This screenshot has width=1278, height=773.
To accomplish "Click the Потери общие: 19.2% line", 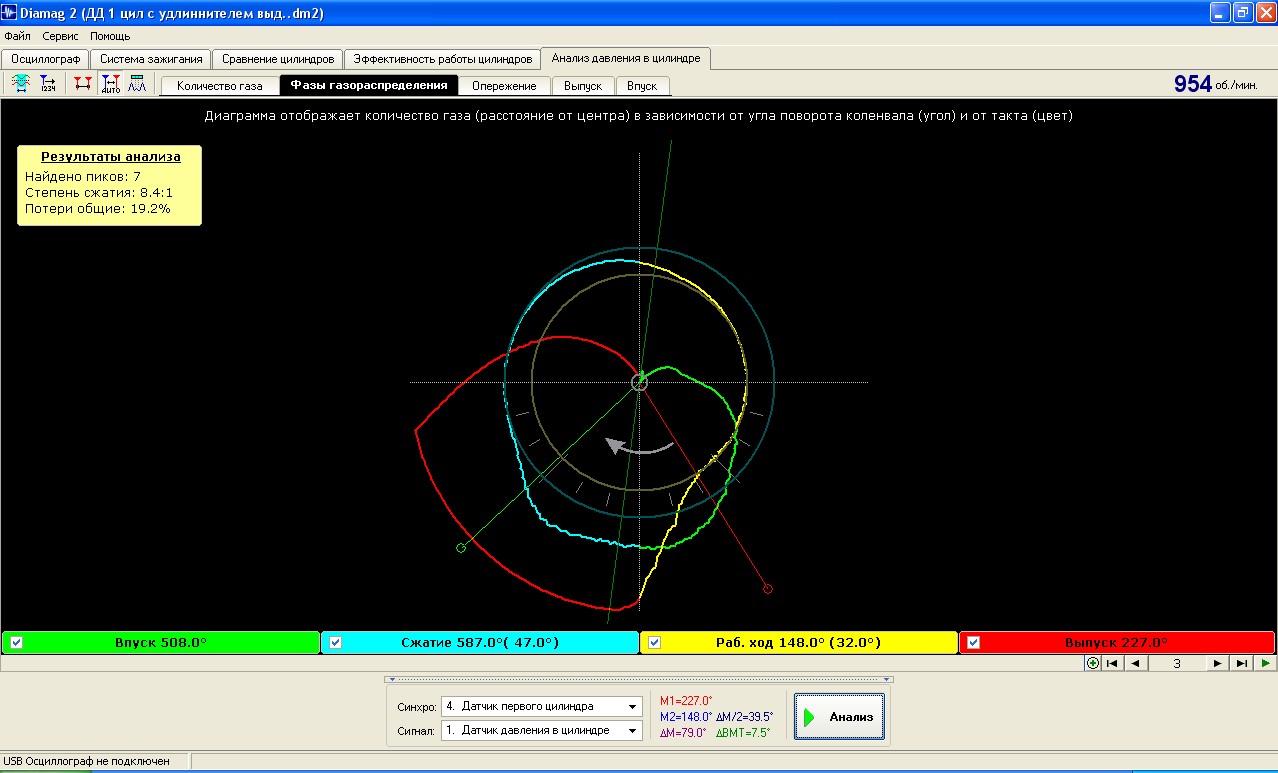I will (x=98, y=209).
